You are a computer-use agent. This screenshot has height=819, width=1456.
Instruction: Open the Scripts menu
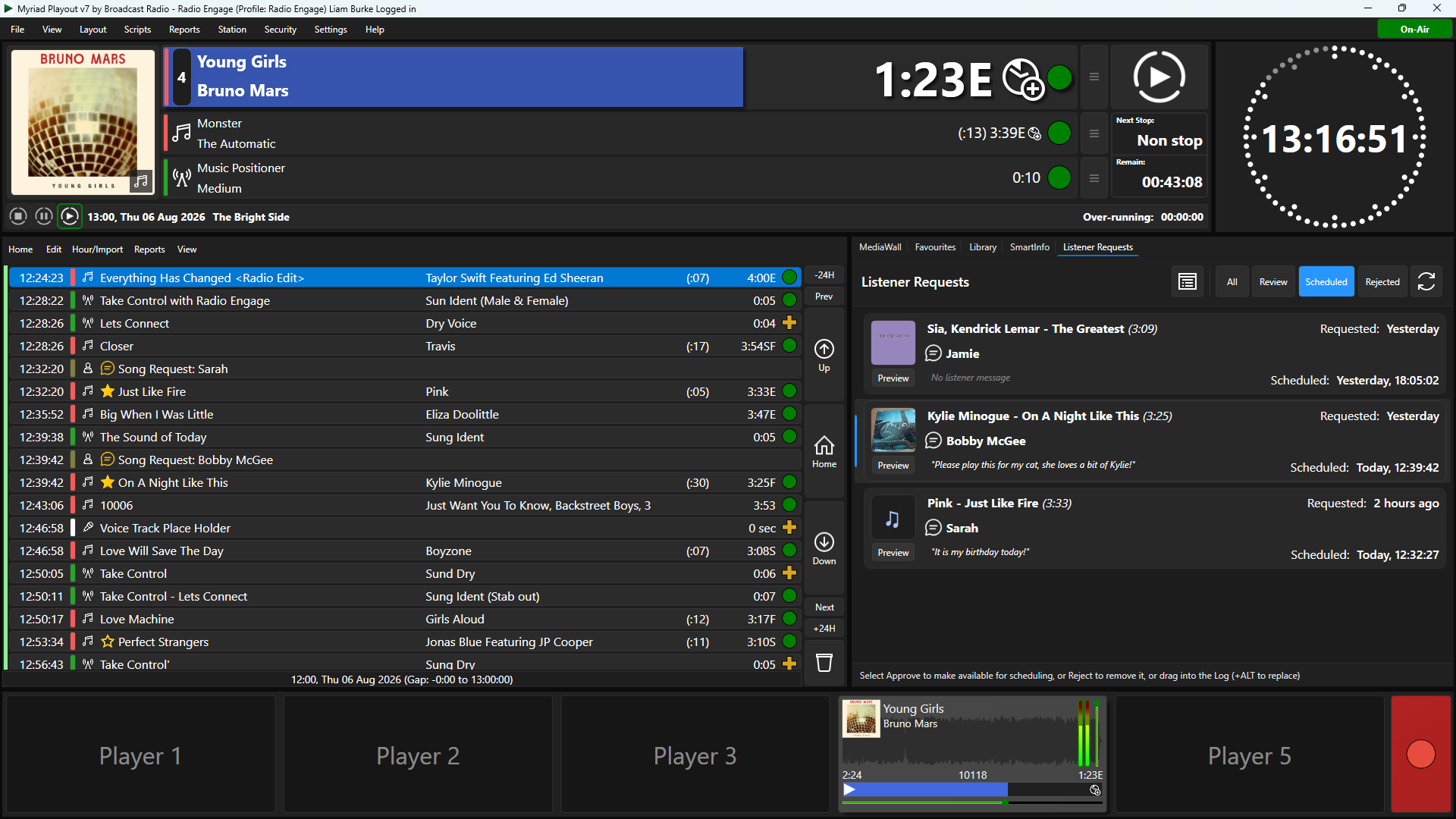click(137, 30)
